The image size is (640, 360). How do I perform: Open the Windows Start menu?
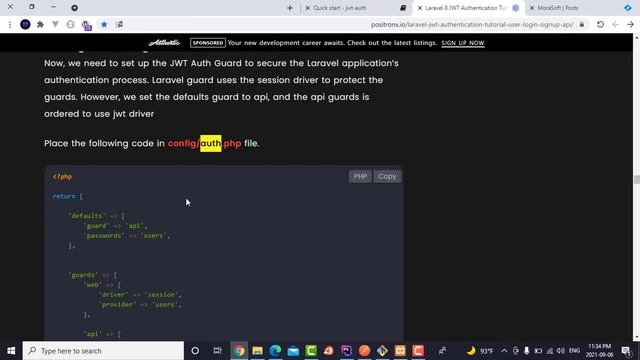pos(11,351)
